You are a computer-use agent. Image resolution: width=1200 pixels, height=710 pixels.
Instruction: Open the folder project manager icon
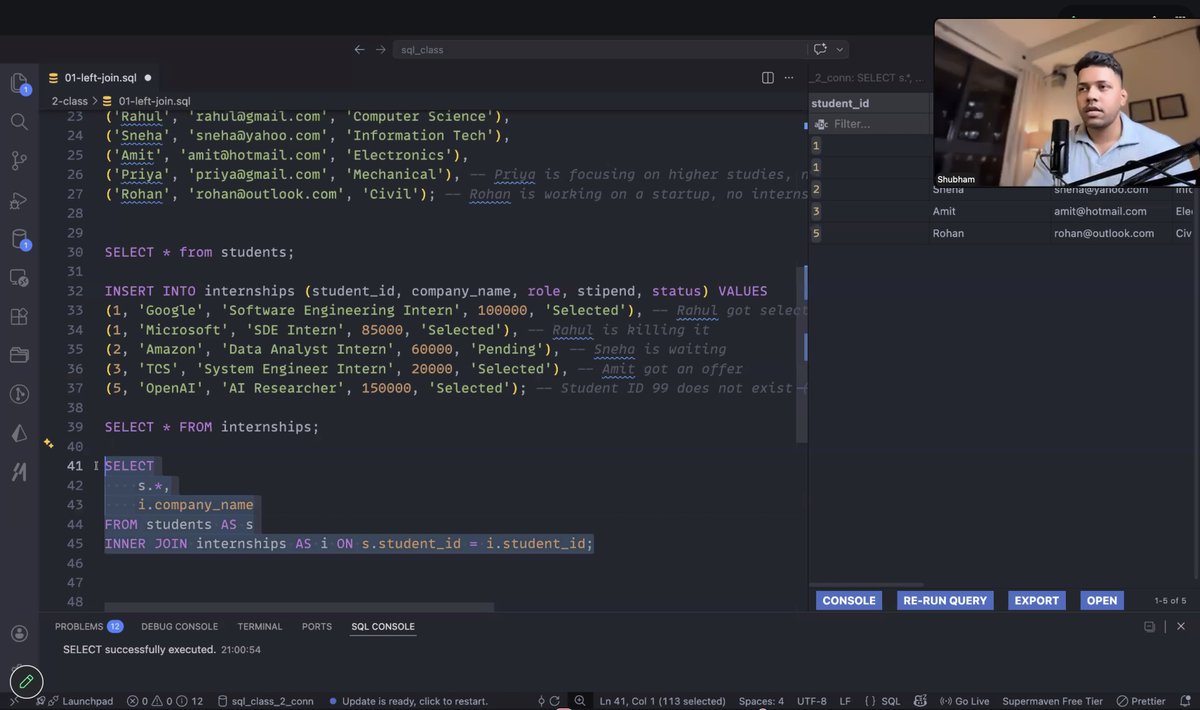click(19, 355)
